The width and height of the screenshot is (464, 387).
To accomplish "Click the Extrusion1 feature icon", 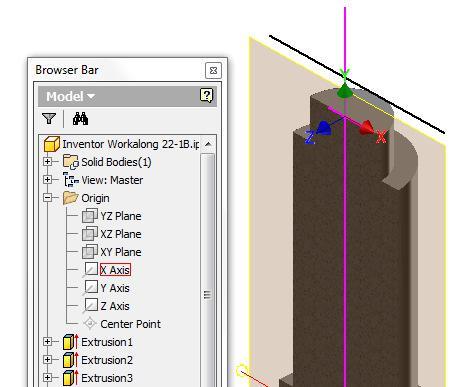I will 71,342.
